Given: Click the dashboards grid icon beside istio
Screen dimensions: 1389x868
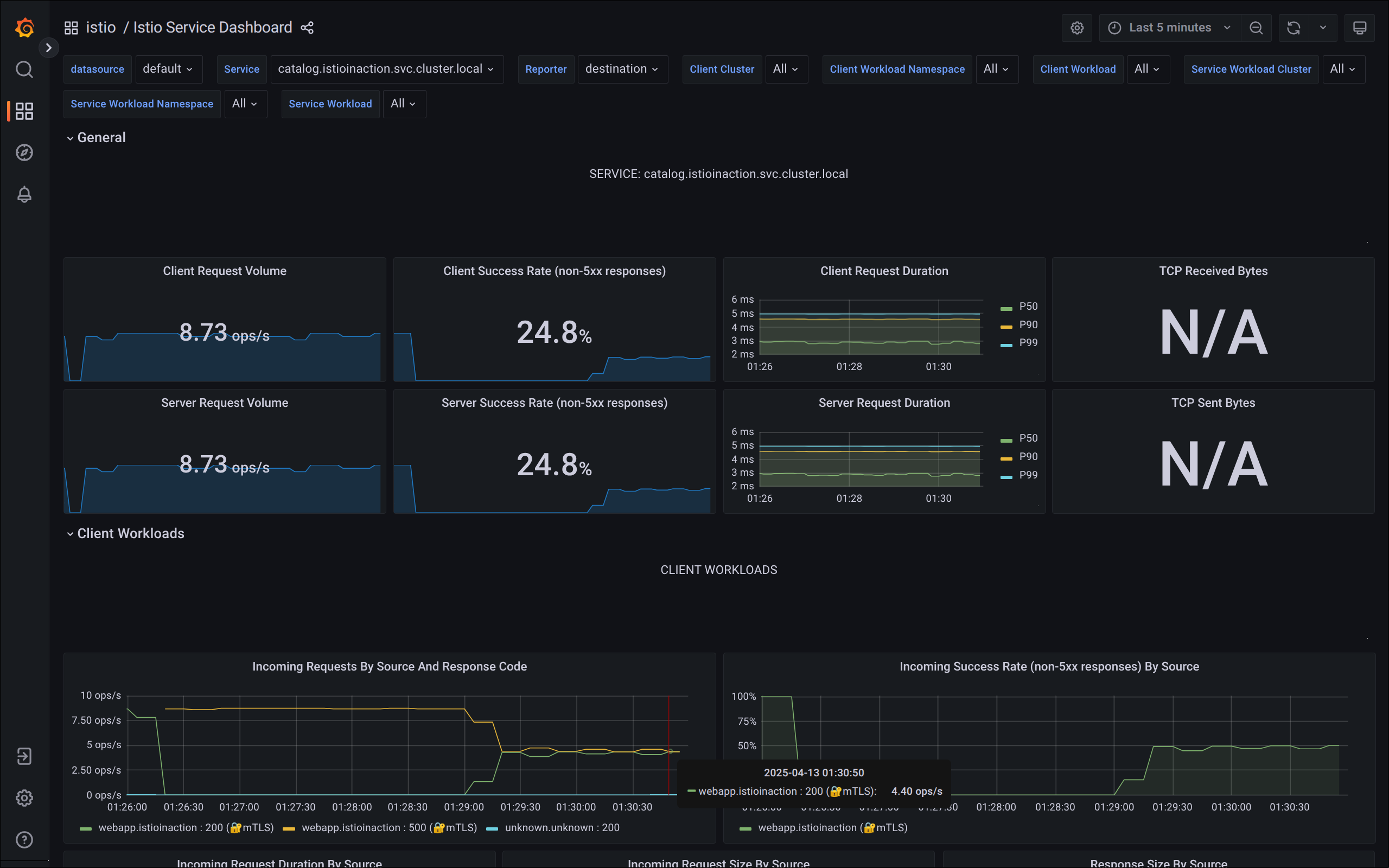Looking at the screenshot, I should tap(71, 28).
